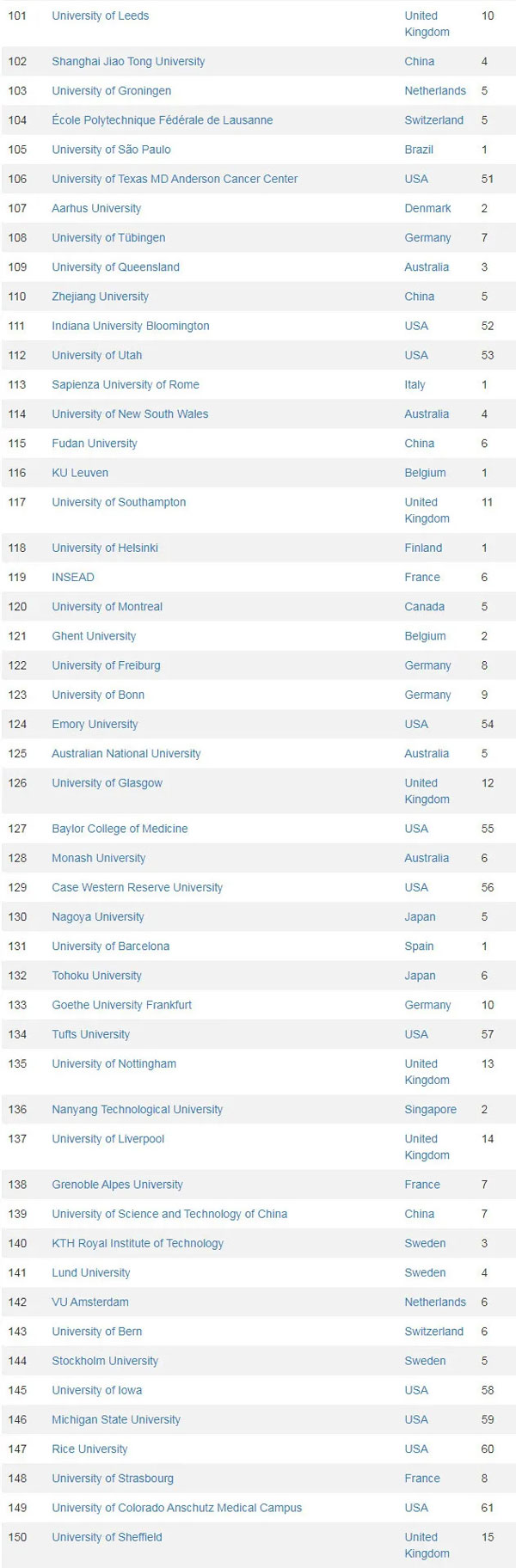The height and width of the screenshot is (1568, 516).
Task: Open Nanyang Technological University page
Action: [x=137, y=1109]
